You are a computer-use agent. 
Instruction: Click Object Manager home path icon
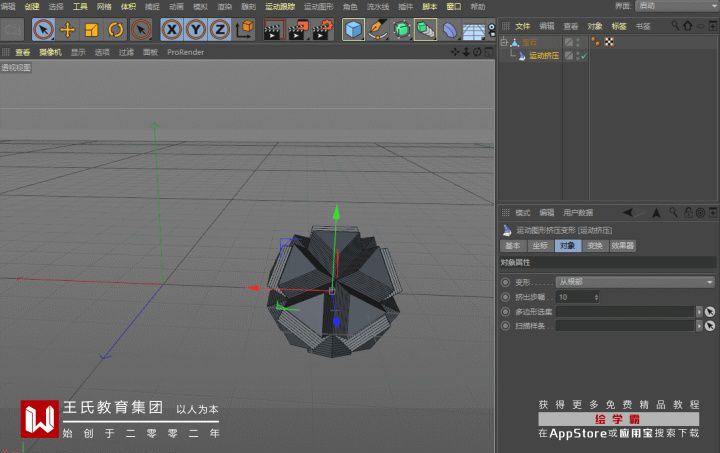point(687,26)
